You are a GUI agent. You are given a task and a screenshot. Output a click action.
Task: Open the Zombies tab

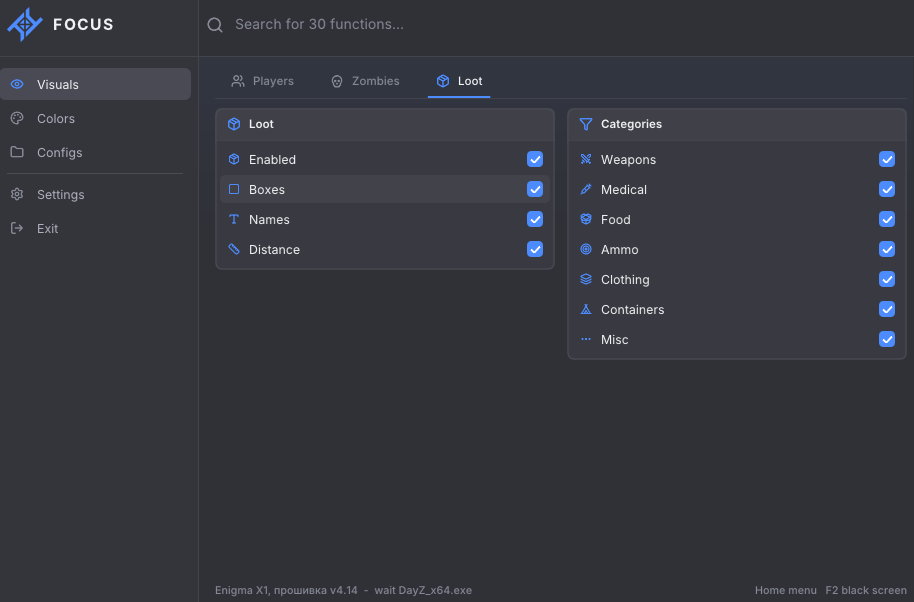pos(365,81)
